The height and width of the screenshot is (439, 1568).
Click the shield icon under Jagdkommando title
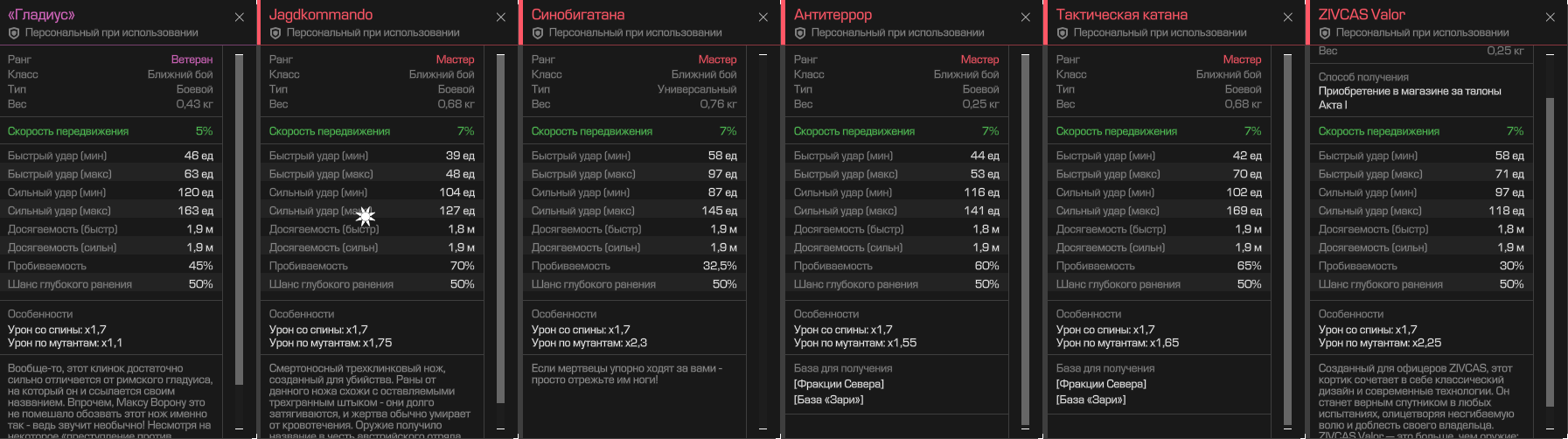click(x=275, y=33)
